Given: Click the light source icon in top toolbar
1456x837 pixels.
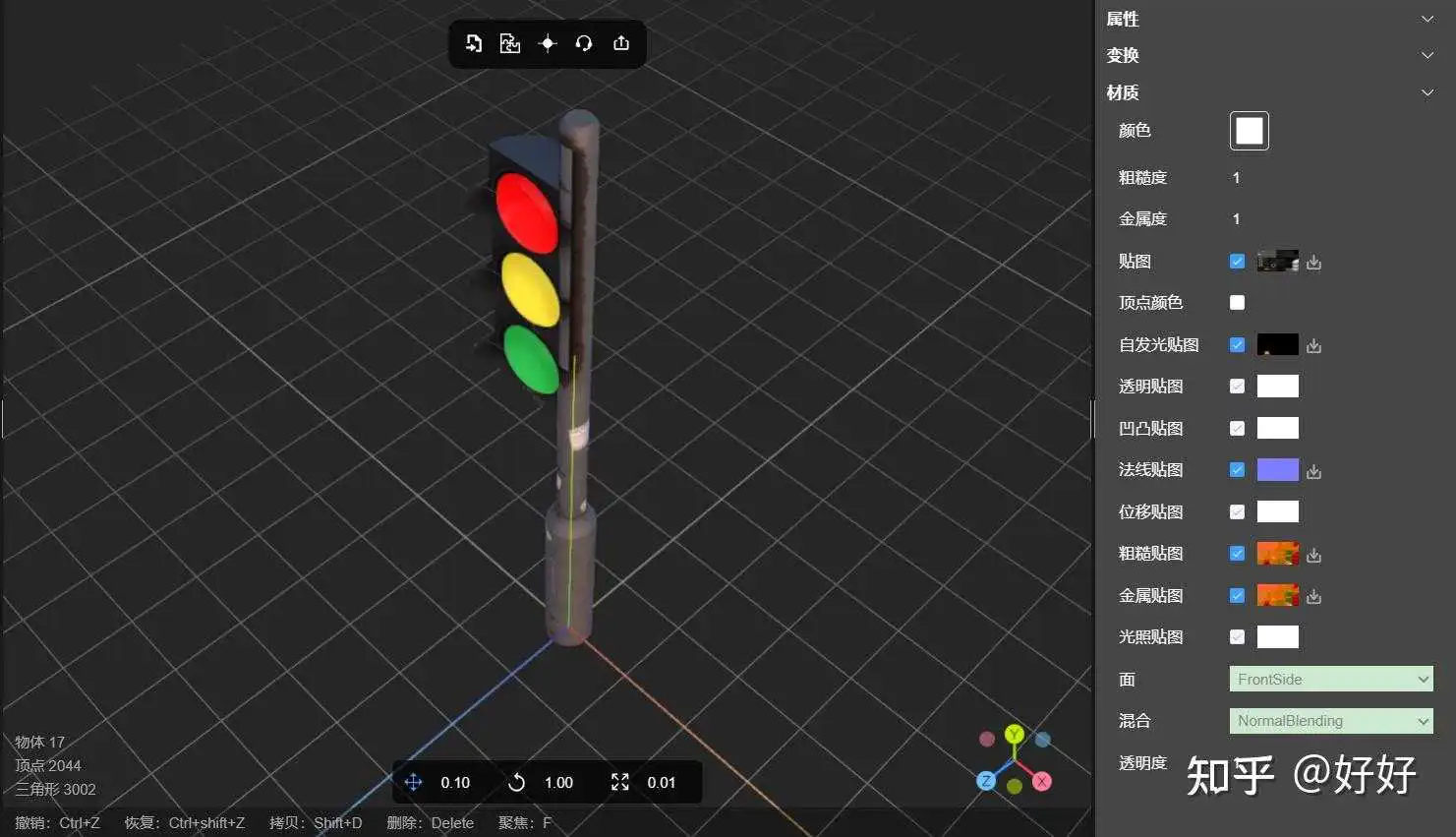Looking at the screenshot, I should click(548, 43).
